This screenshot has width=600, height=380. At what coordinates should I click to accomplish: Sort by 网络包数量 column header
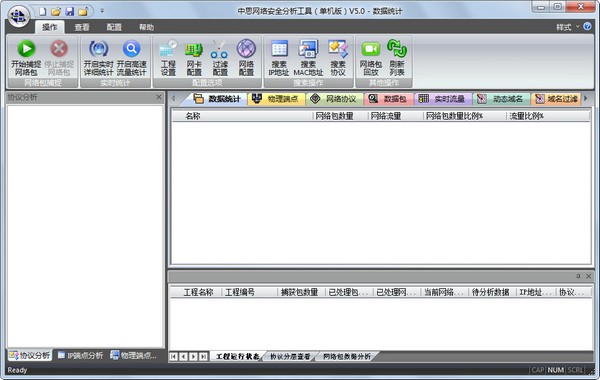(x=340, y=116)
